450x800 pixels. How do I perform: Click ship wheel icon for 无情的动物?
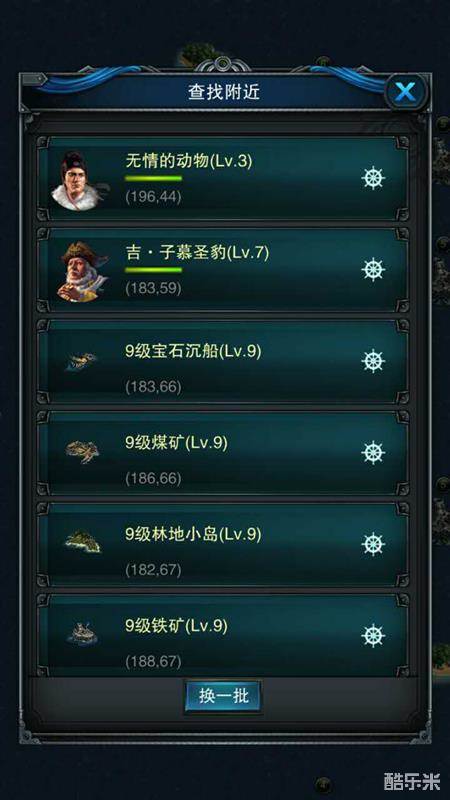coord(373,179)
